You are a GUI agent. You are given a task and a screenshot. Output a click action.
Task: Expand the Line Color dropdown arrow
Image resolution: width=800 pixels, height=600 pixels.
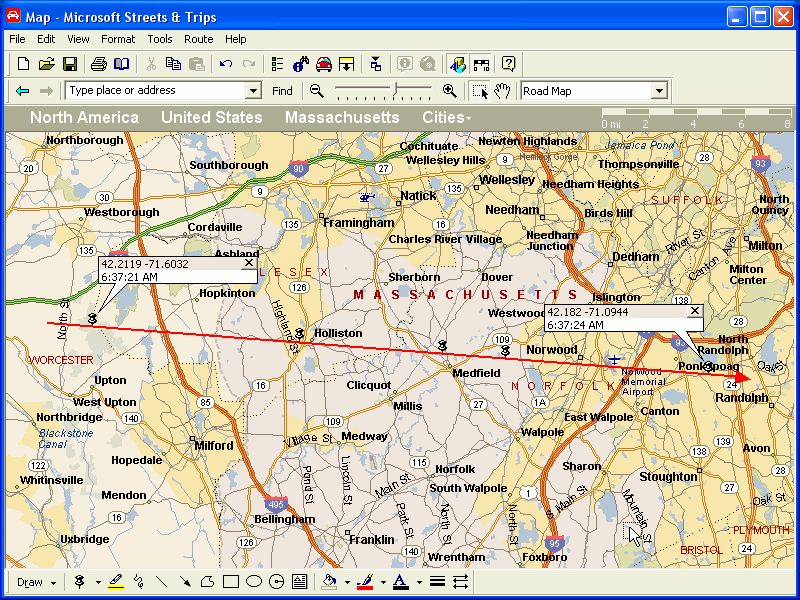[383, 582]
